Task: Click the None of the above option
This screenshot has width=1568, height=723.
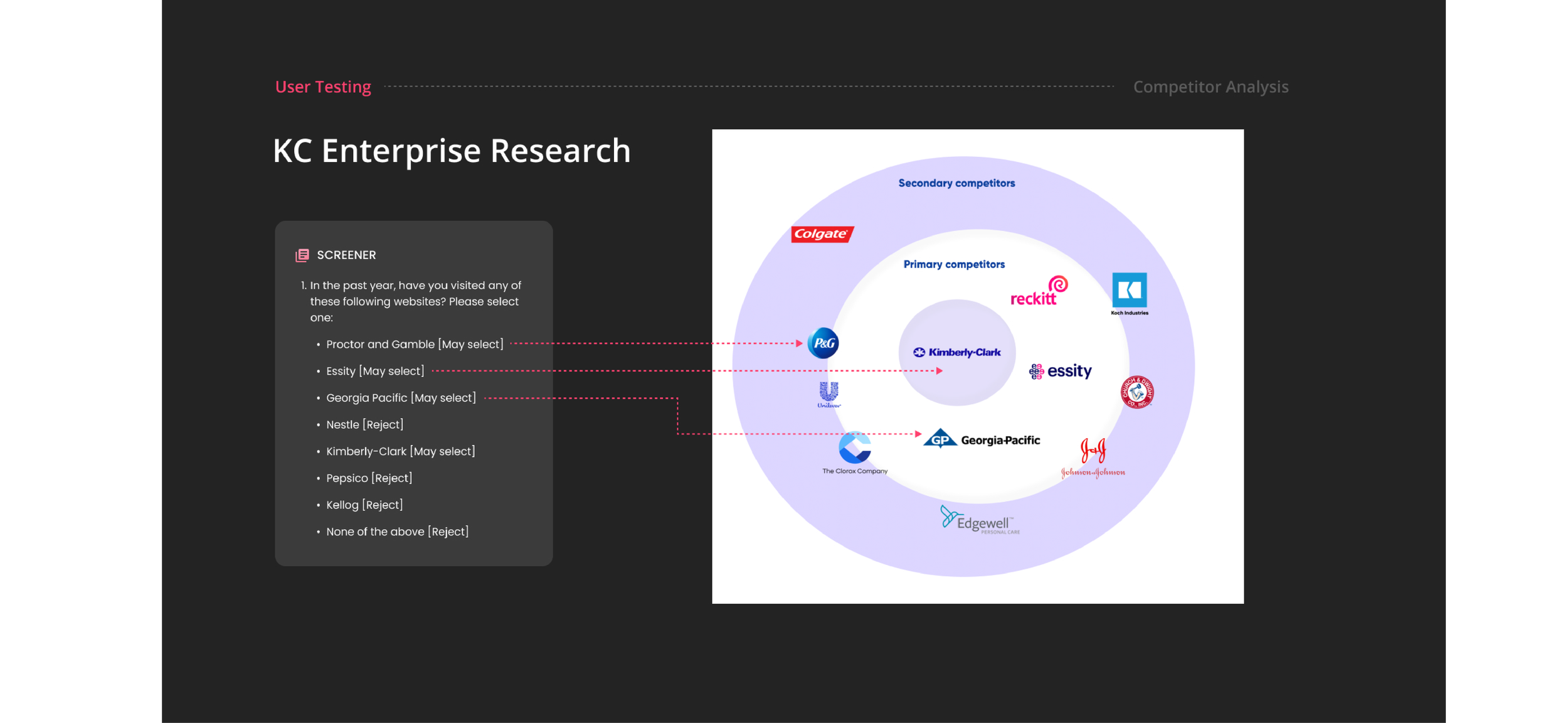Action: (x=397, y=532)
